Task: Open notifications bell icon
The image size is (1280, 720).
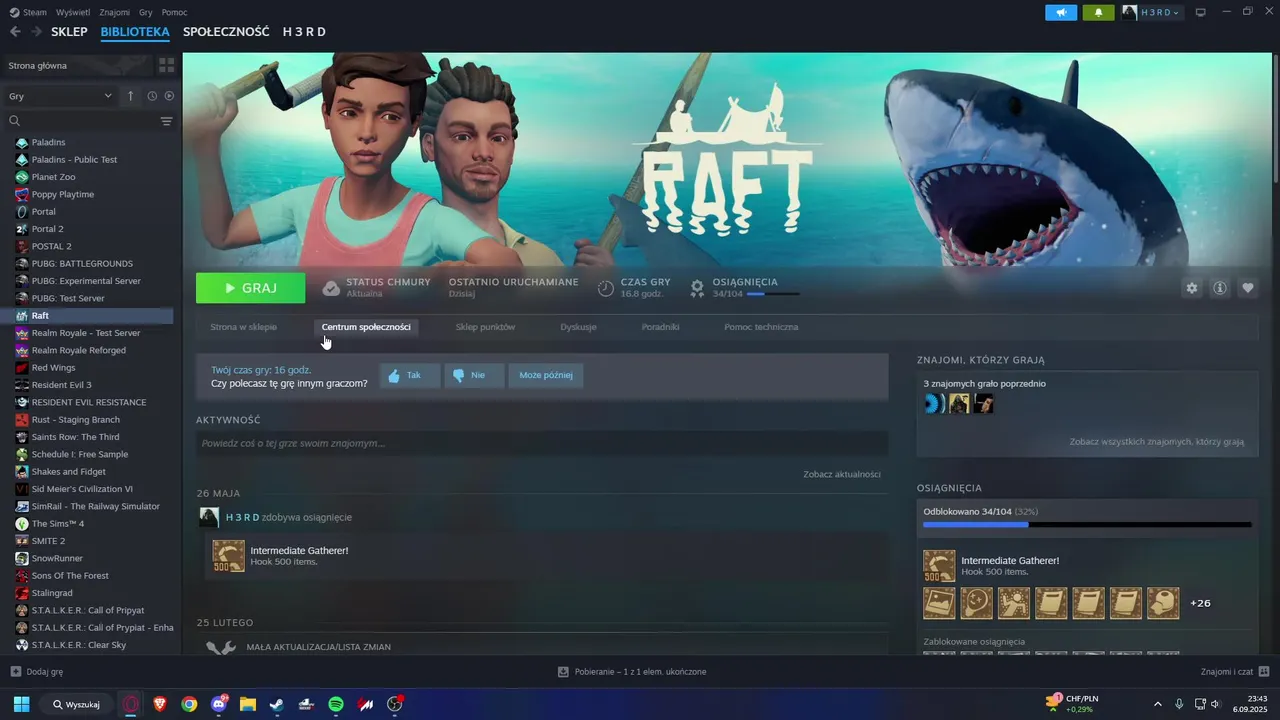Action: point(1098,12)
